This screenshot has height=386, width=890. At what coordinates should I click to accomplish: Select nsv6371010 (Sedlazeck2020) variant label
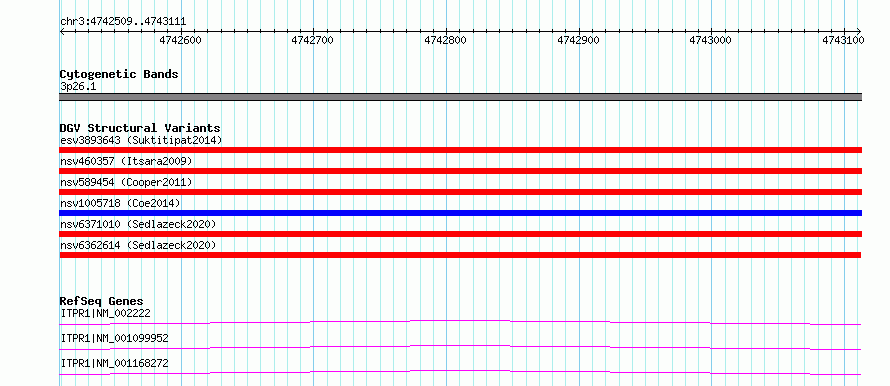[x=138, y=224]
